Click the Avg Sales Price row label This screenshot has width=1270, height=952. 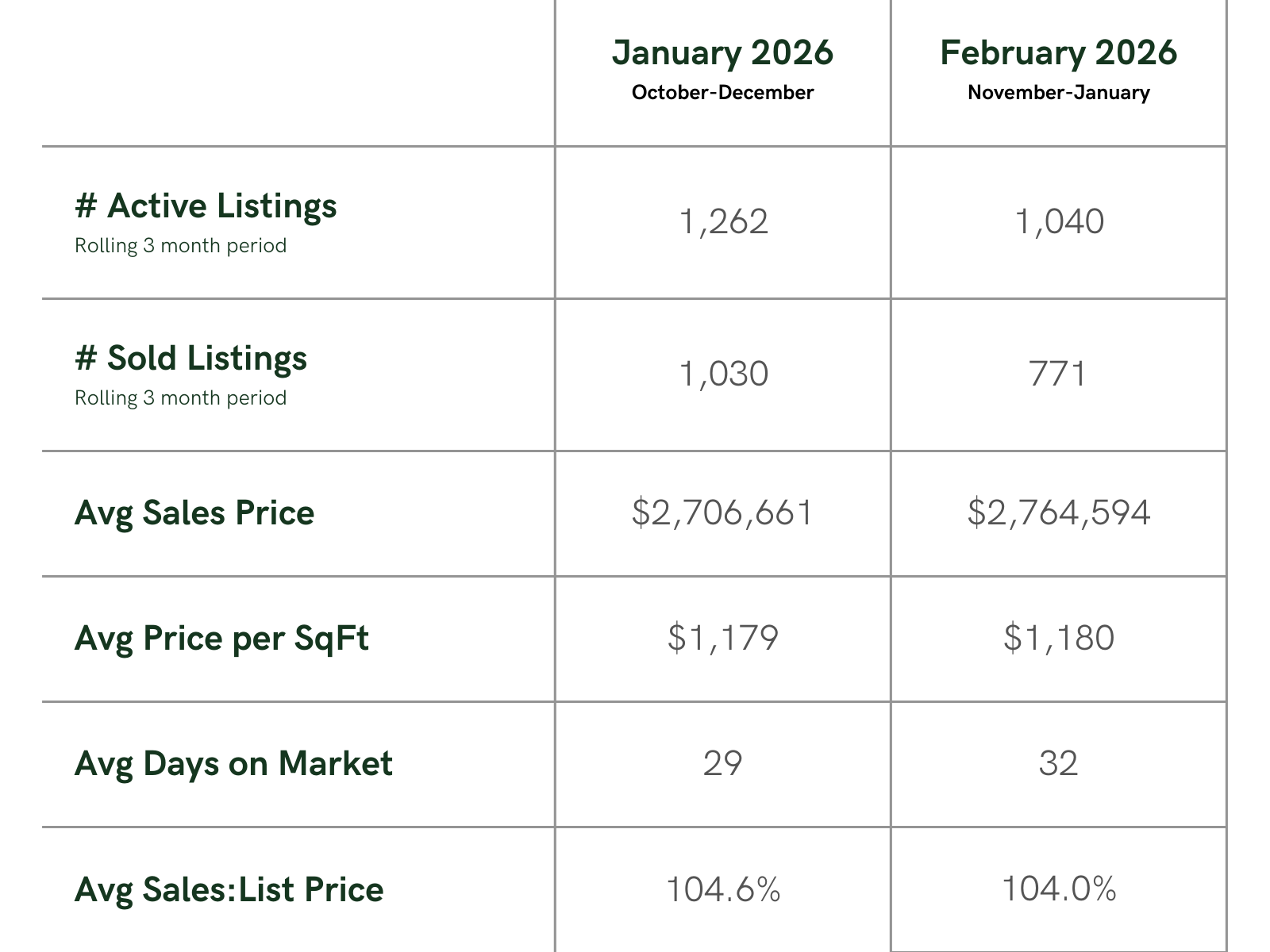point(194,512)
